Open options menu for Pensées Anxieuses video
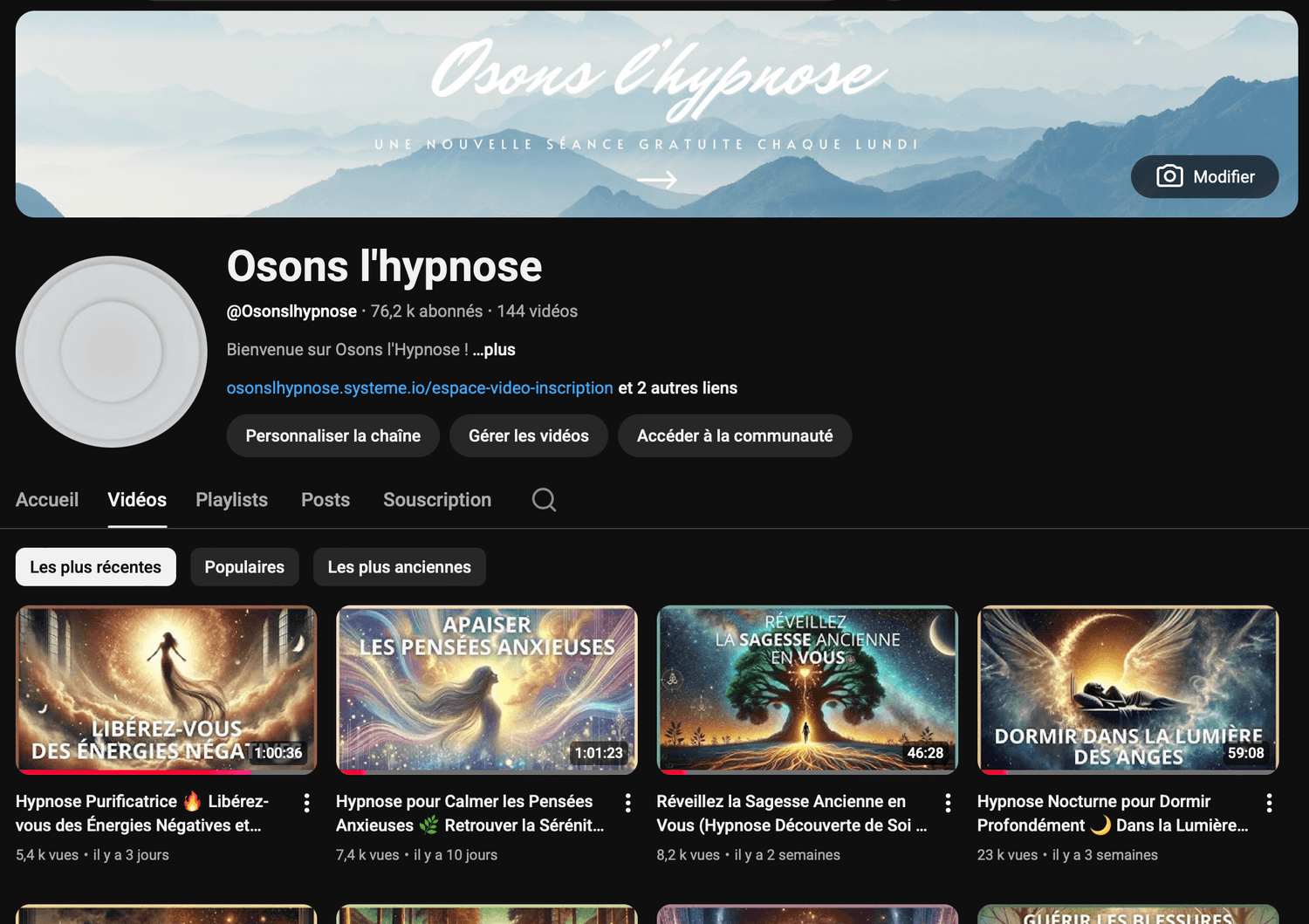 (x=627, y=803)
